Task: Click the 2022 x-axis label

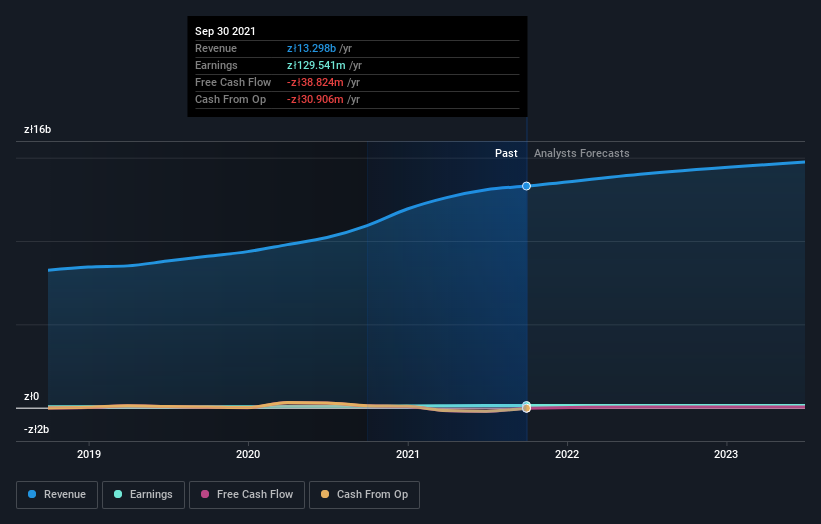Action: coord(567,454)
